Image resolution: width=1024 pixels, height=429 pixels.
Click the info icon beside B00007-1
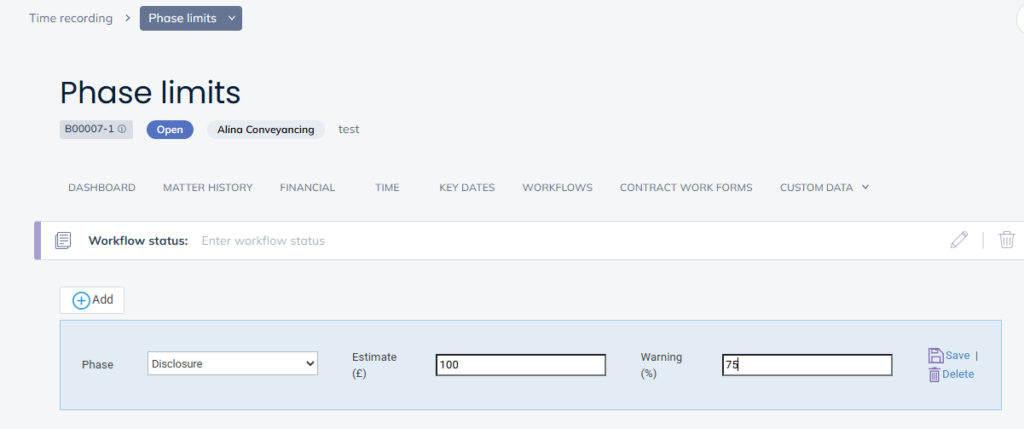122,129
